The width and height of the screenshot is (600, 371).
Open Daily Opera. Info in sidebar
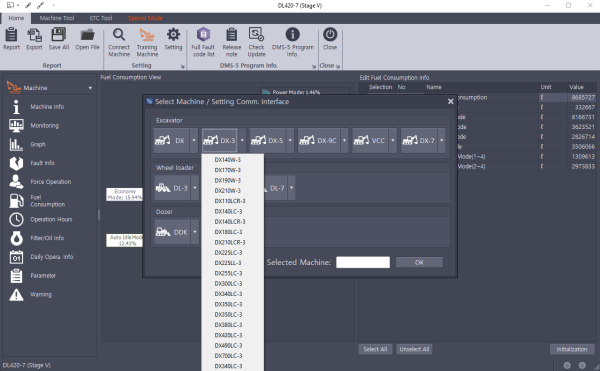click(52, 257)
